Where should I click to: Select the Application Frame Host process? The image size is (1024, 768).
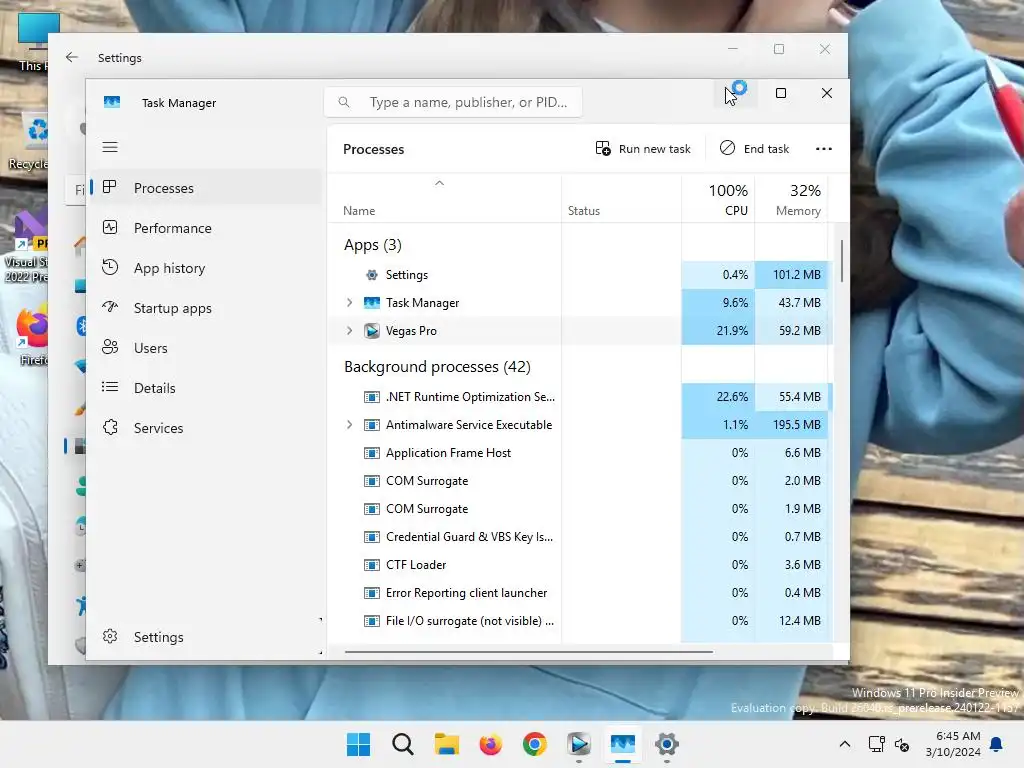pos(581,453)
